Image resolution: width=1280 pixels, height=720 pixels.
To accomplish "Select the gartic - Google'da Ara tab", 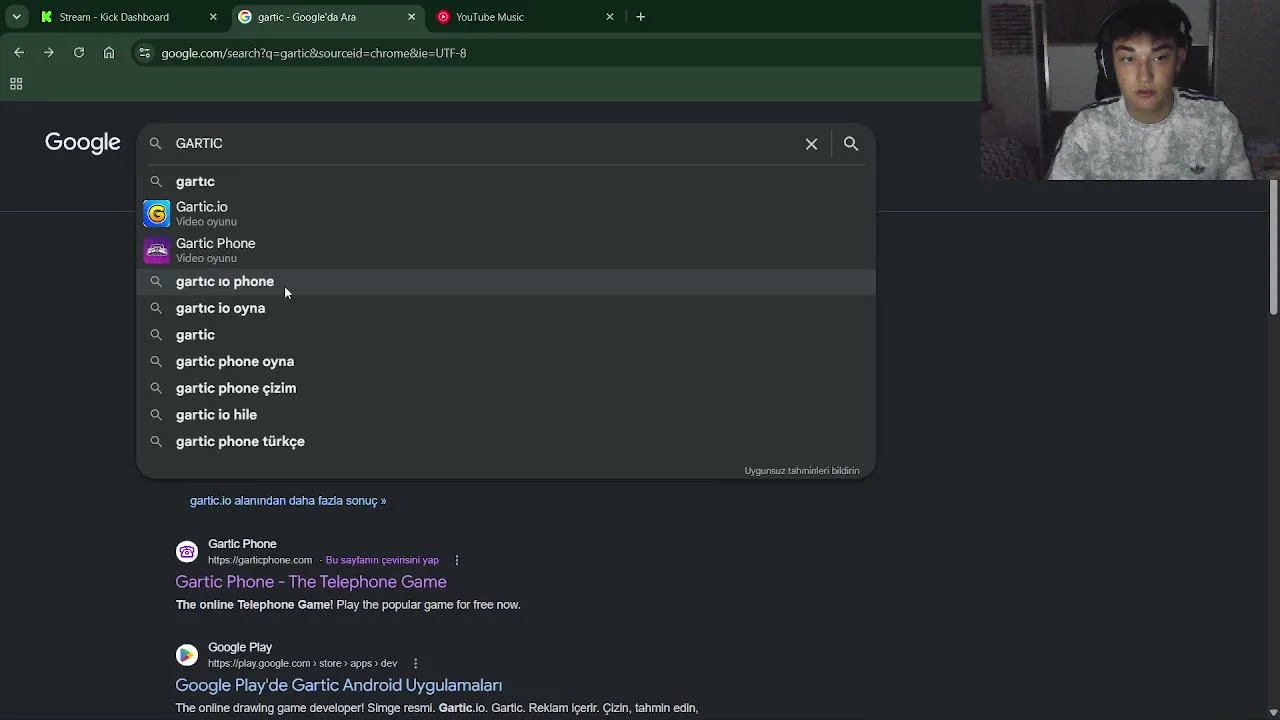I will click(327, 17).
